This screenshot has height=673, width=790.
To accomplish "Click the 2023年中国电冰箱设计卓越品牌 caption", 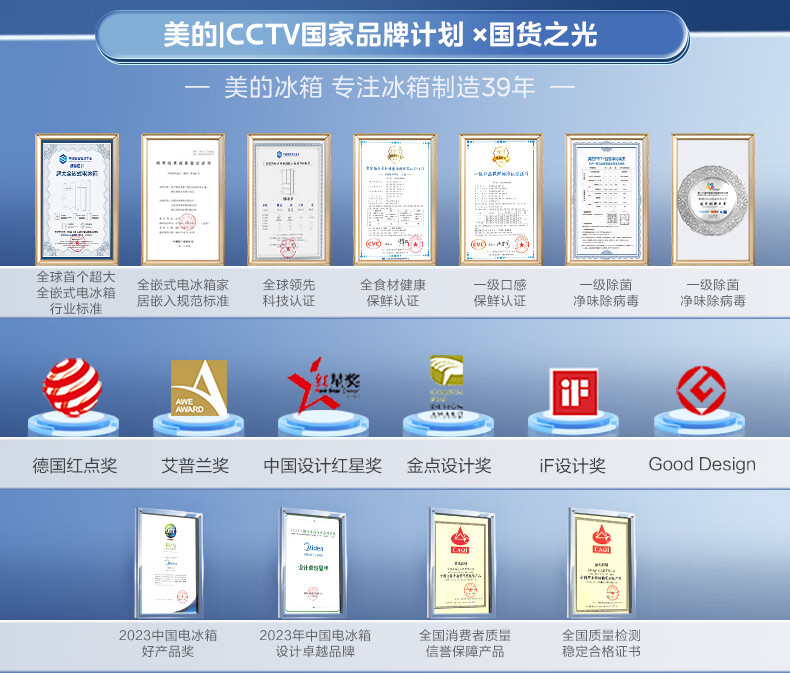I will pos(315,643).
